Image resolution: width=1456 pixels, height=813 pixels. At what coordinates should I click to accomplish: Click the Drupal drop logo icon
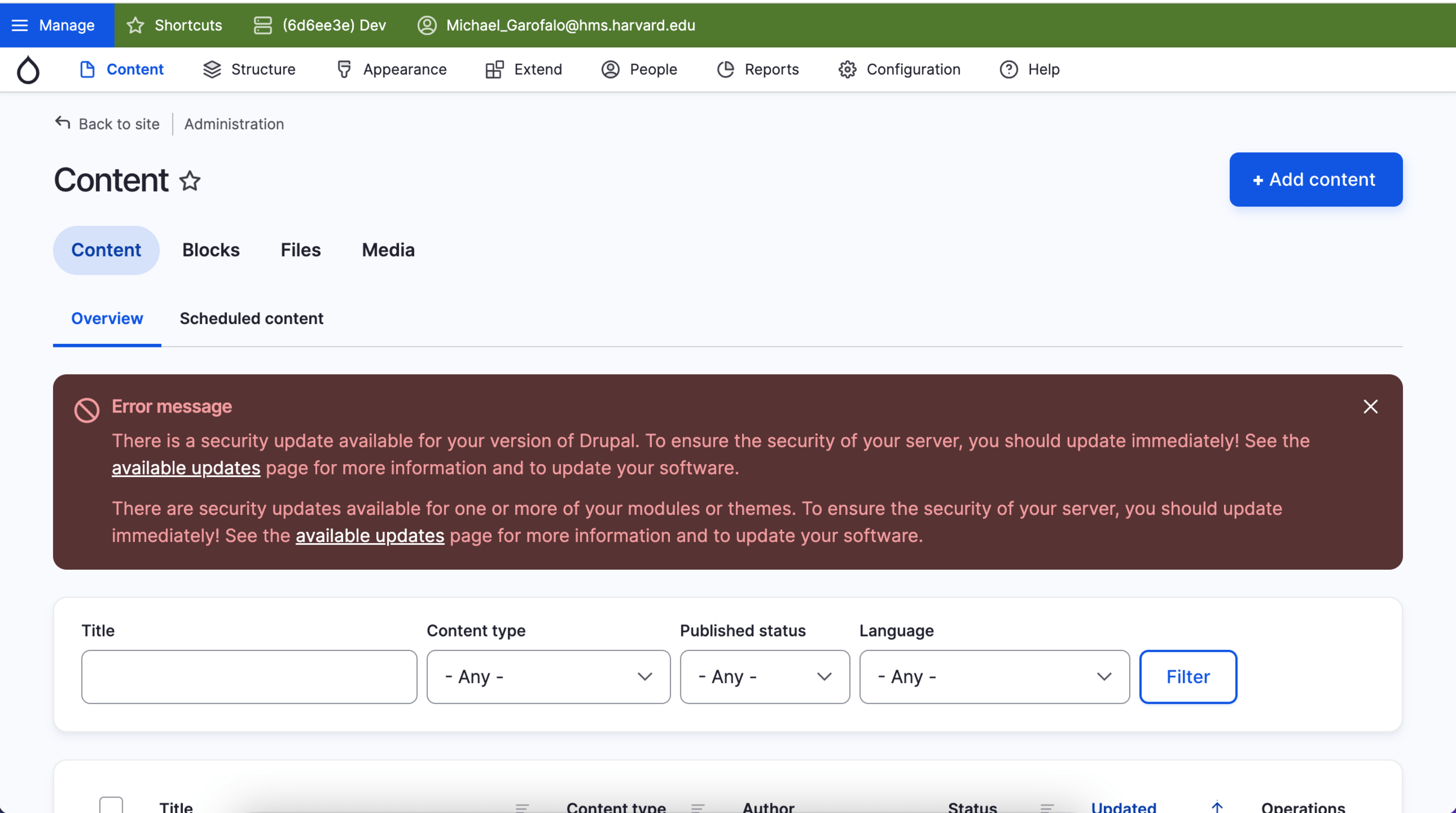coord(28,70)
